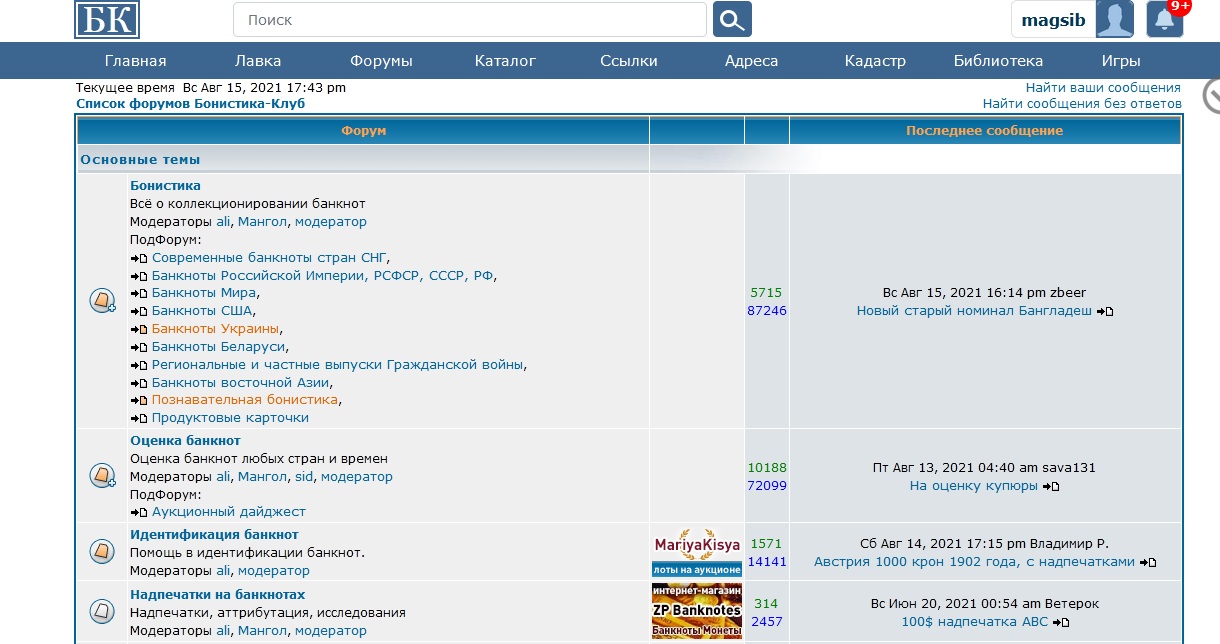This screenshot has width=1220, height=644.
Task: Open the Форумы menu item
Action: (381, 61)
